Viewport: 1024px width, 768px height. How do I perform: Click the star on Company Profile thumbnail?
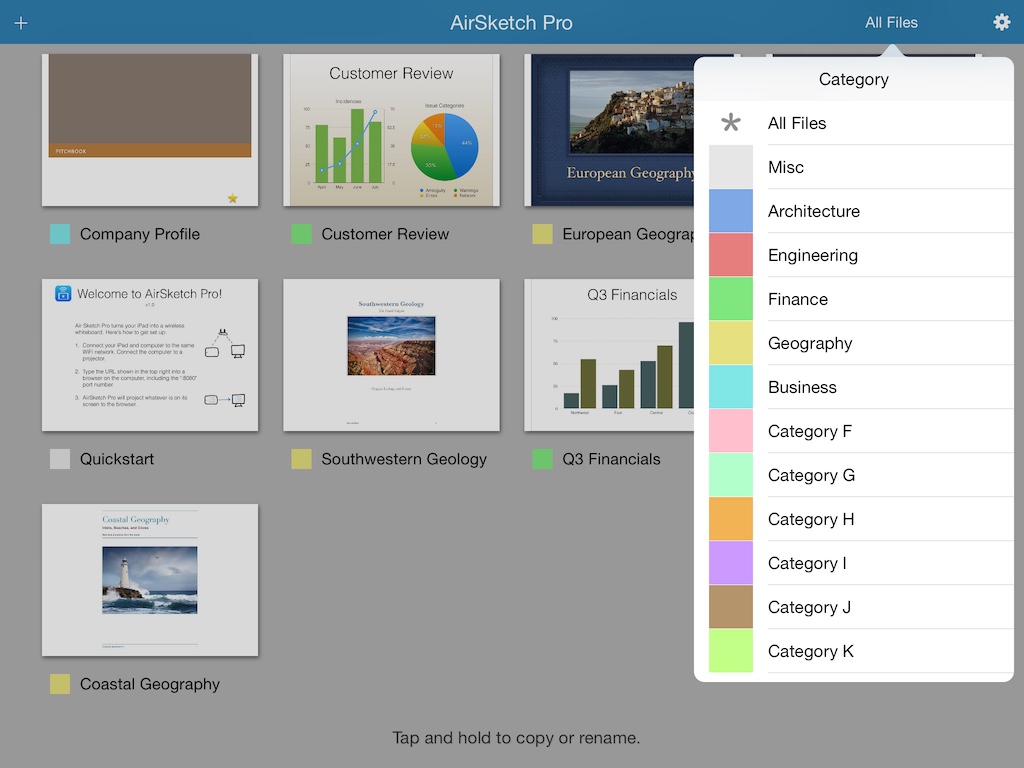pos(232,198)
